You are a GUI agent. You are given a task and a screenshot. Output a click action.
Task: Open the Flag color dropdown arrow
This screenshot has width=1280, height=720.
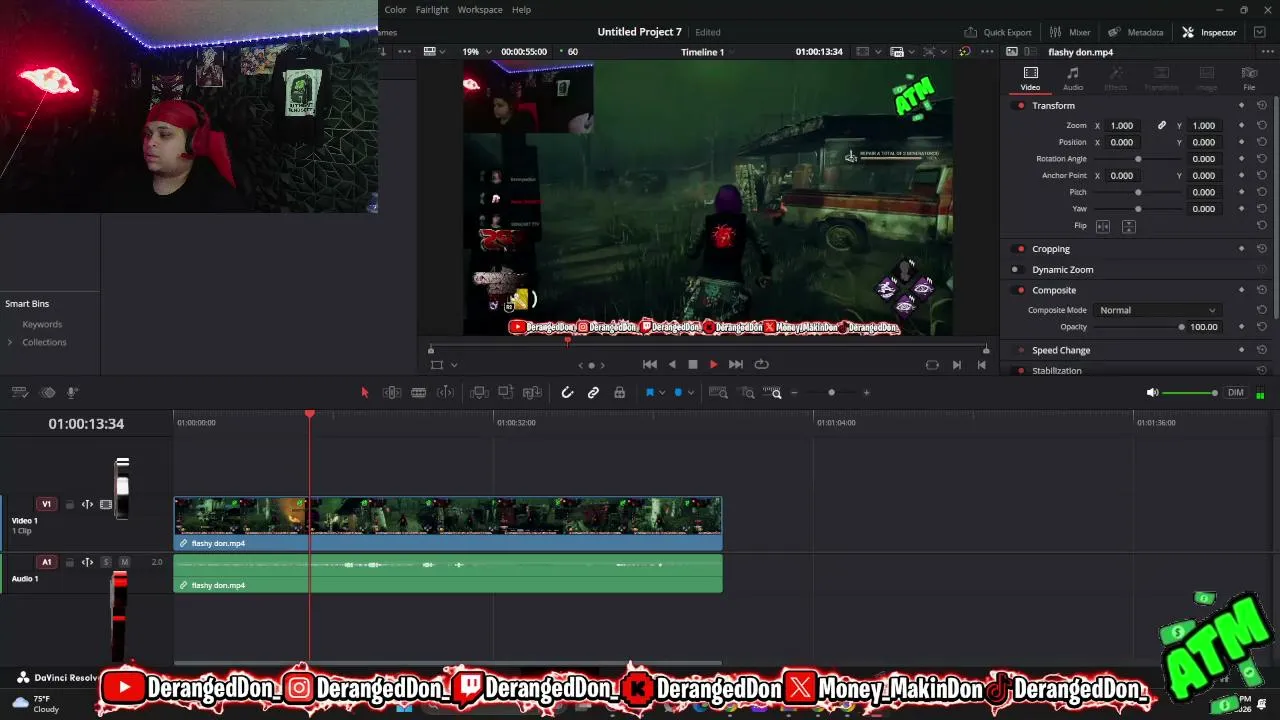pyautogui.click(x=661, y=393)
